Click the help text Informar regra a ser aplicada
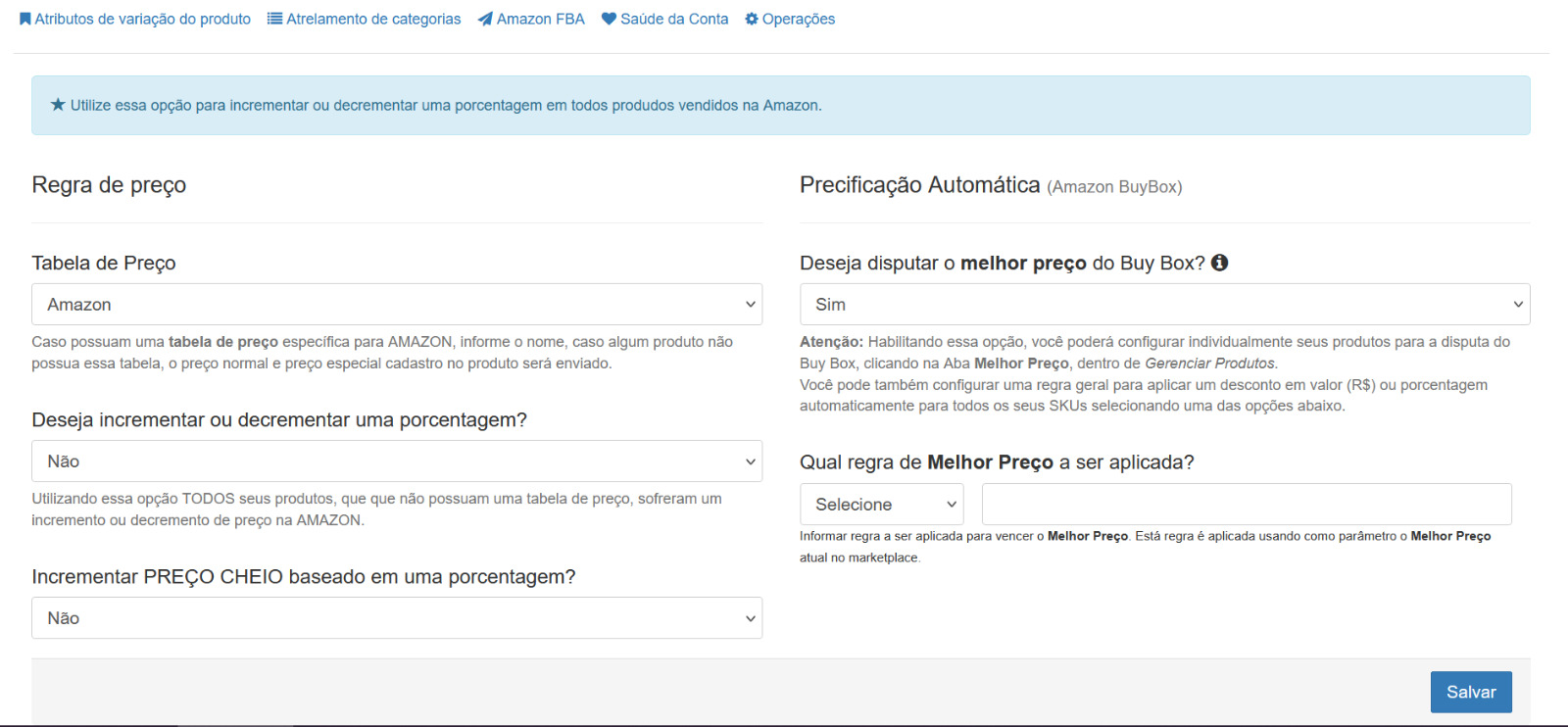Screen dimensions: 1568x727 click(1145, 547)
